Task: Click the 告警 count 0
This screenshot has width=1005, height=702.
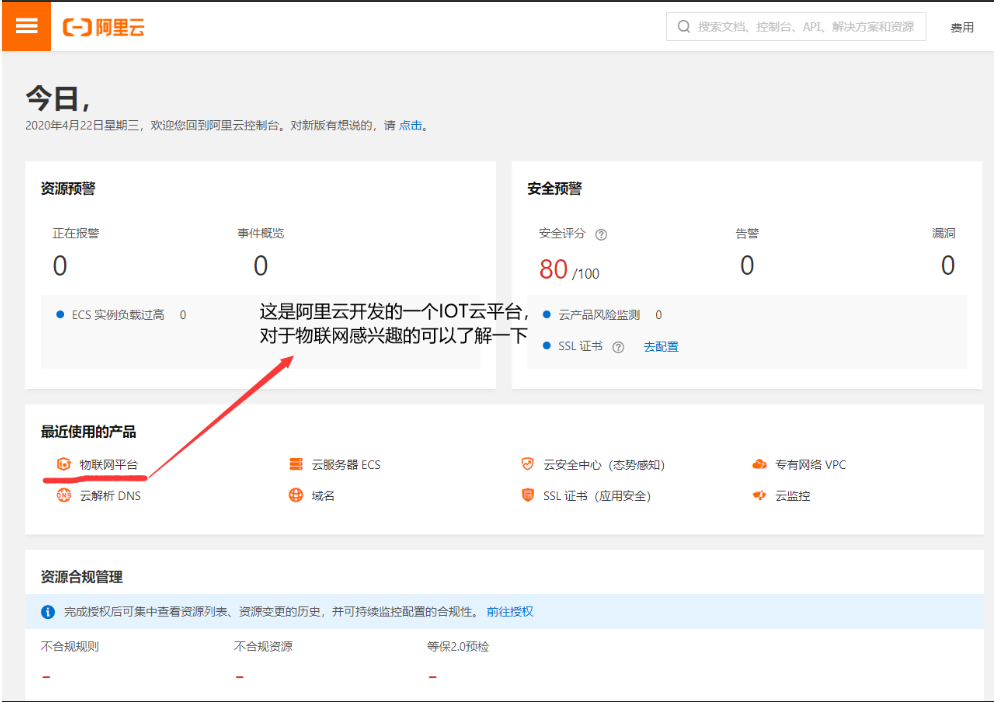Action: [x=747, y=265]
